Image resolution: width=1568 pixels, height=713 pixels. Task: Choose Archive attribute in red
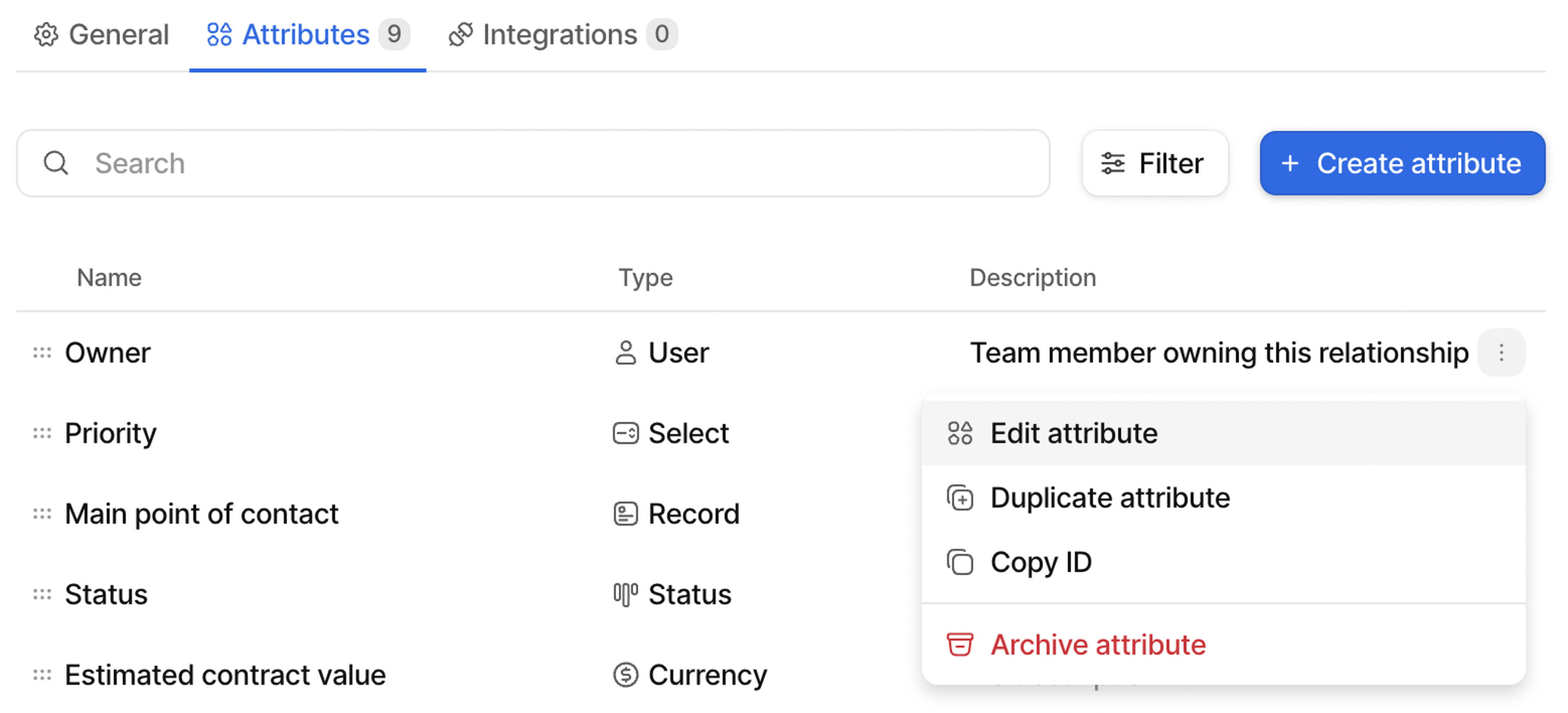(x=1098, y=644)
